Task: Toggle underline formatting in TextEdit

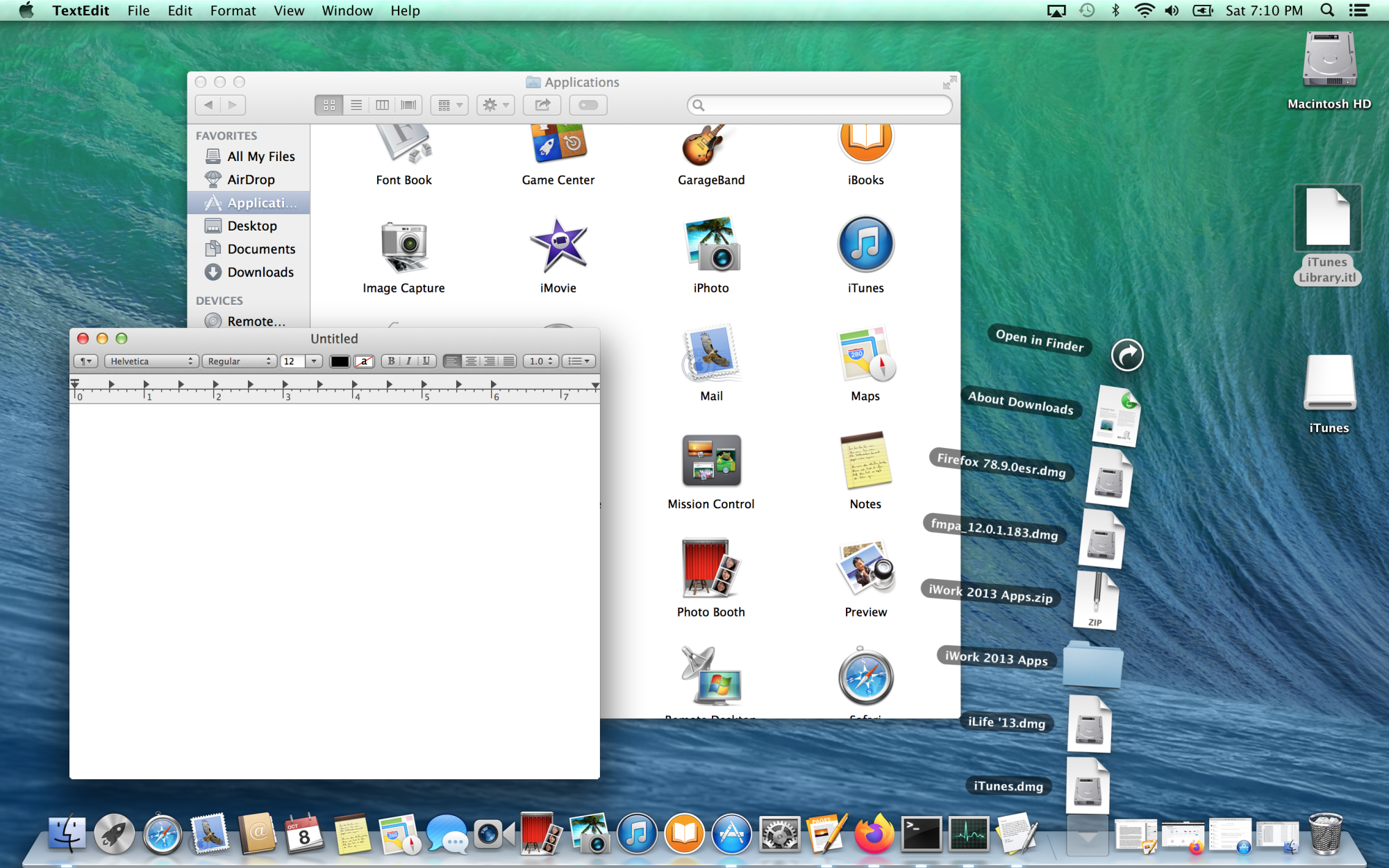Action: coord(426,361)
